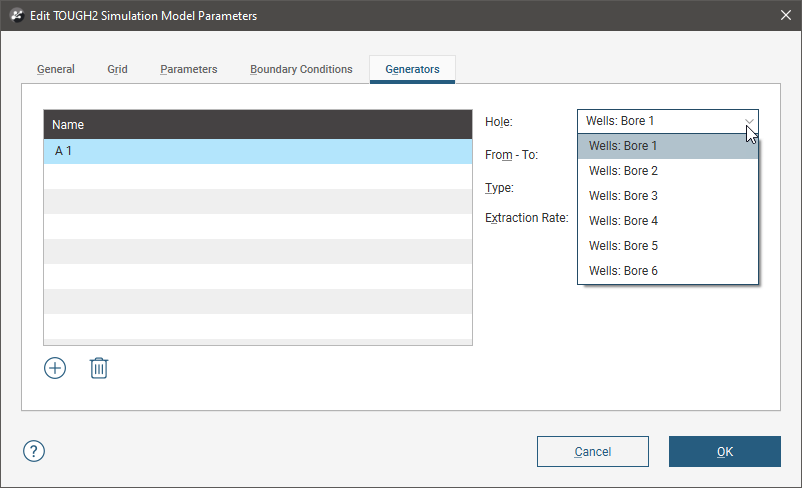
Task: Switch to the General tab
Action: tap(56, 70)
